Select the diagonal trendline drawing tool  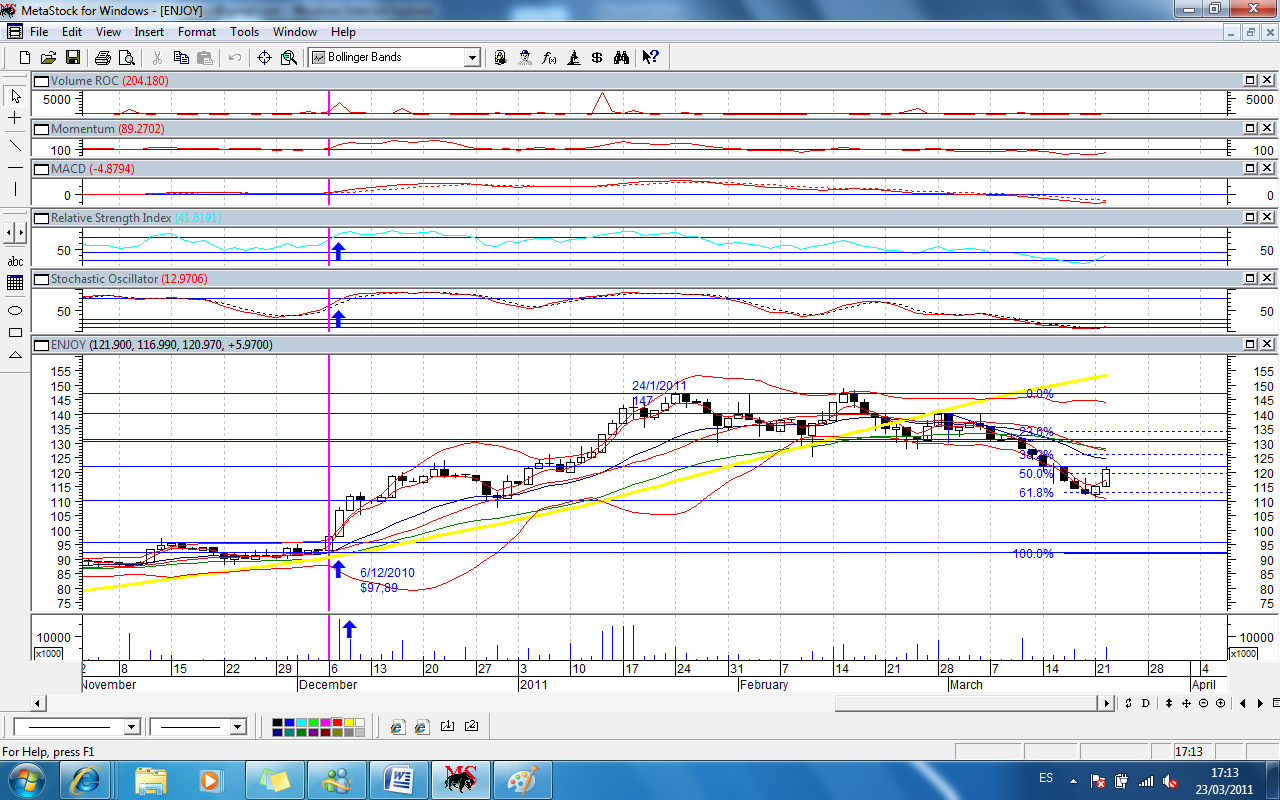[15, 145]
